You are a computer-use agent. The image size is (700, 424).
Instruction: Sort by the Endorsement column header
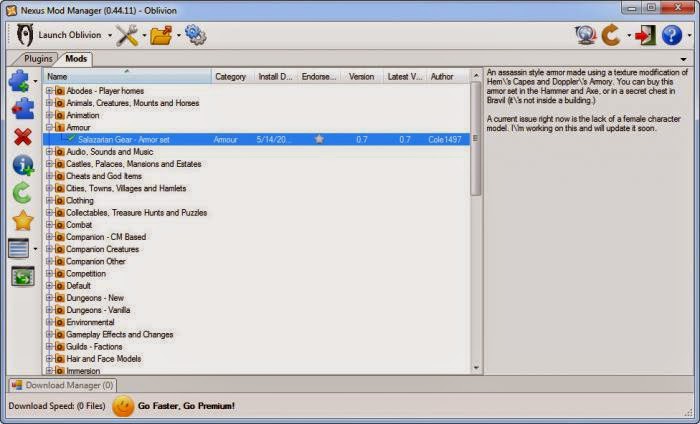[x=319, y=76]
